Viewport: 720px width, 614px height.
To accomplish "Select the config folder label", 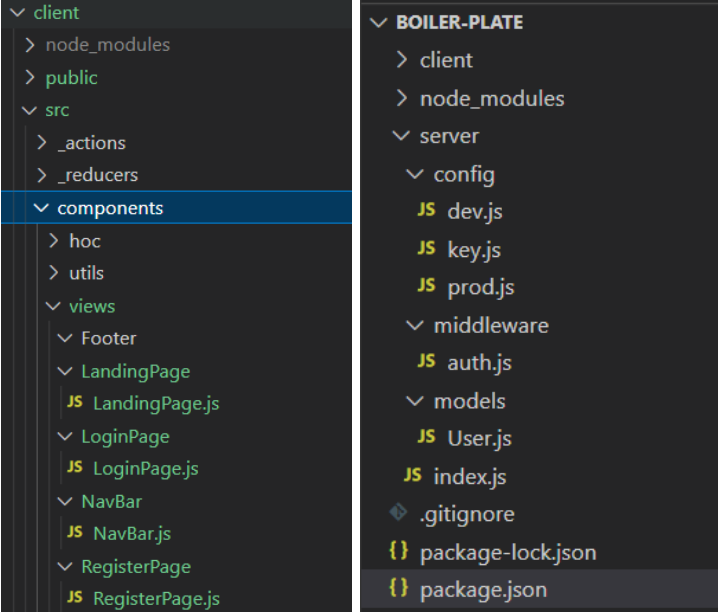I will click(x=464, y=175).
